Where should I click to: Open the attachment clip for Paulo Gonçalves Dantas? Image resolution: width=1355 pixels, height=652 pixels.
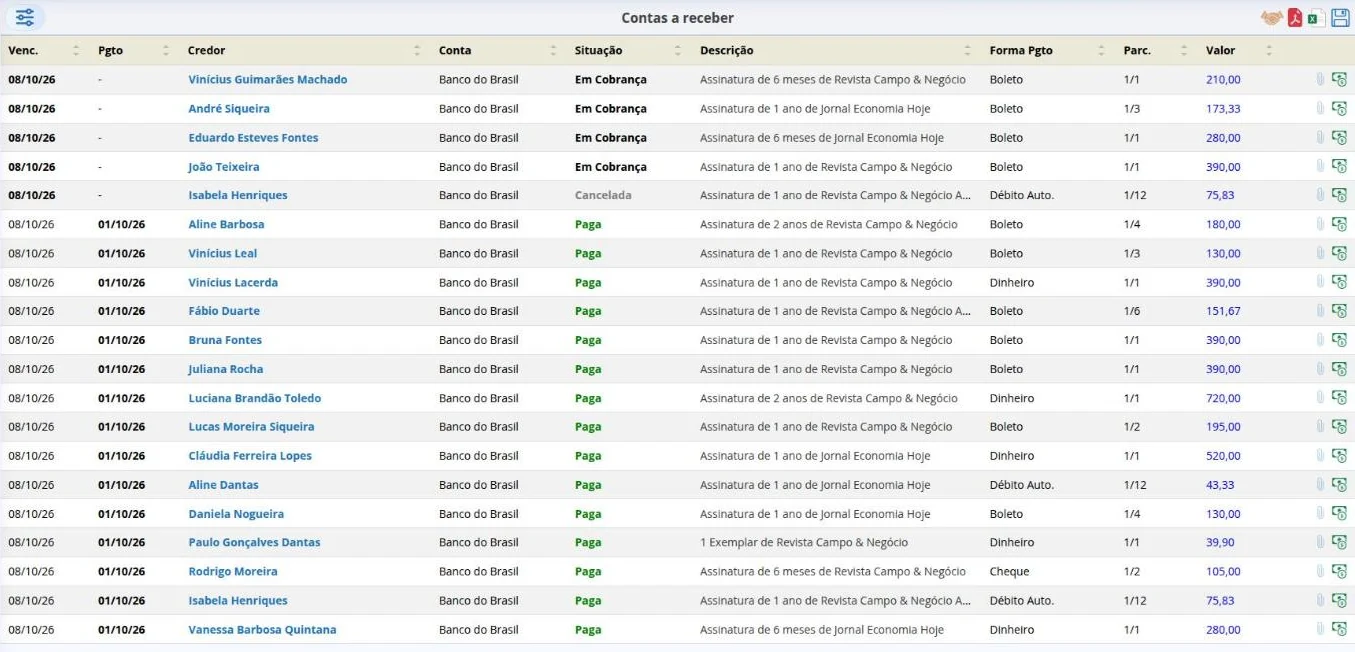1319,542
